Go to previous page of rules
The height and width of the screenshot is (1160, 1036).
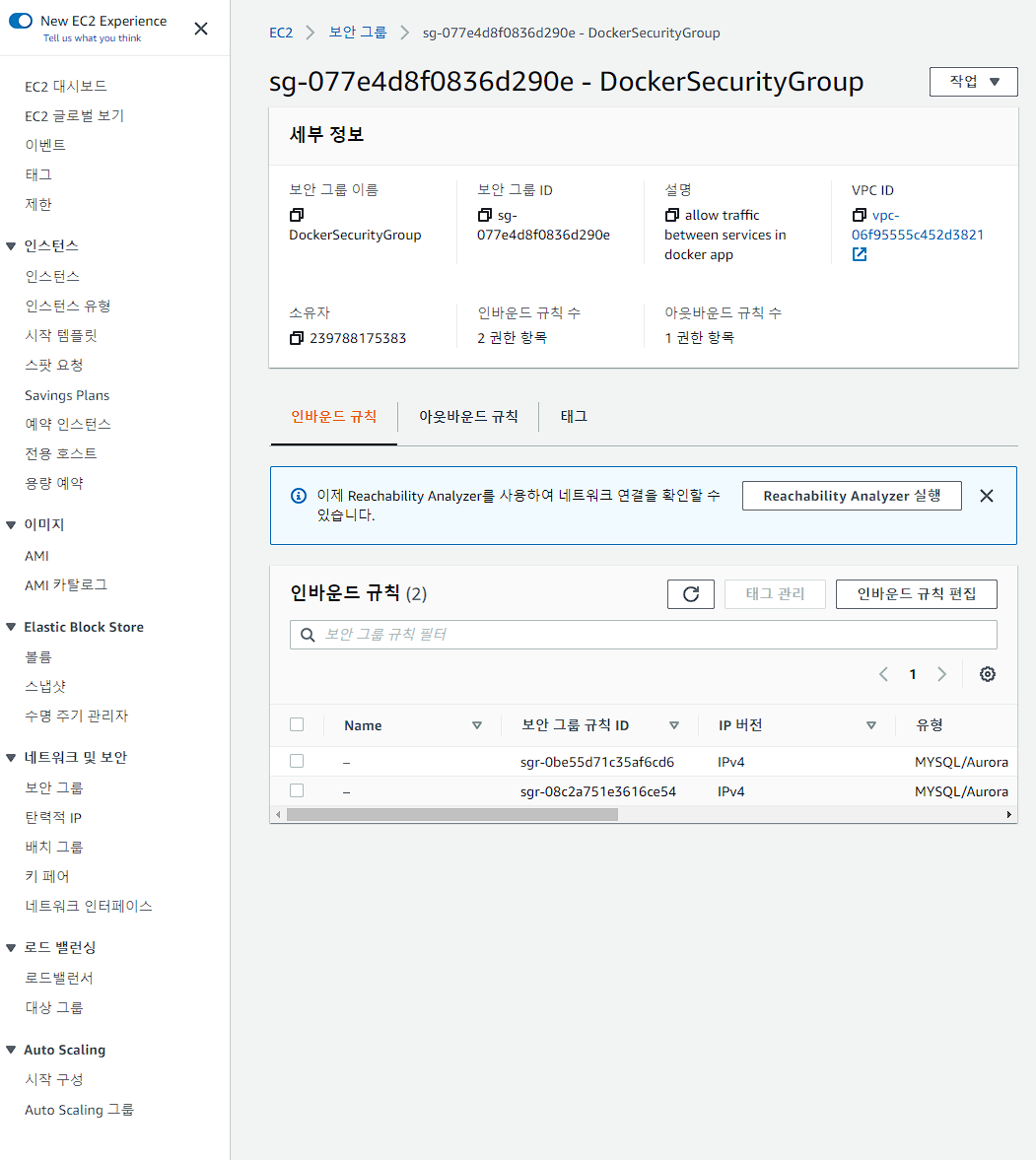[x=883, y=674]
